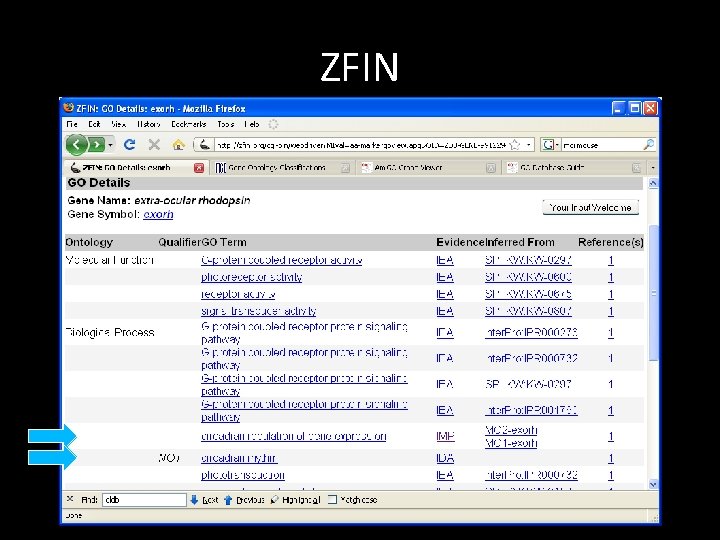The image size is (720, 540).
Task: Go back with the green Back arrow
Action: tap(76, 145)
